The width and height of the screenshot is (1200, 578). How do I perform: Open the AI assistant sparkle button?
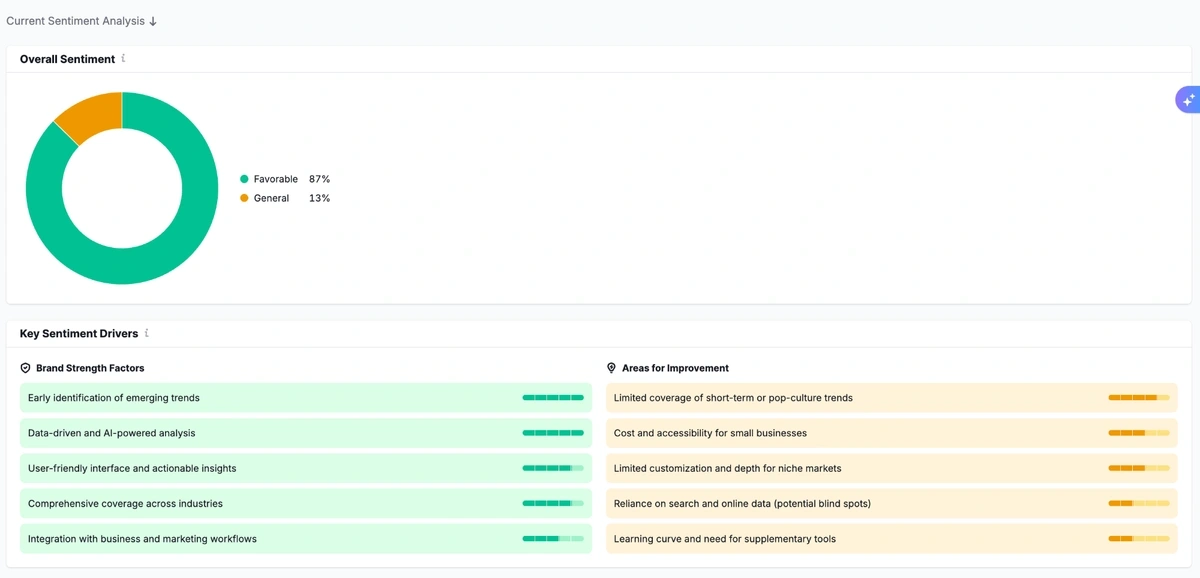1188,99
